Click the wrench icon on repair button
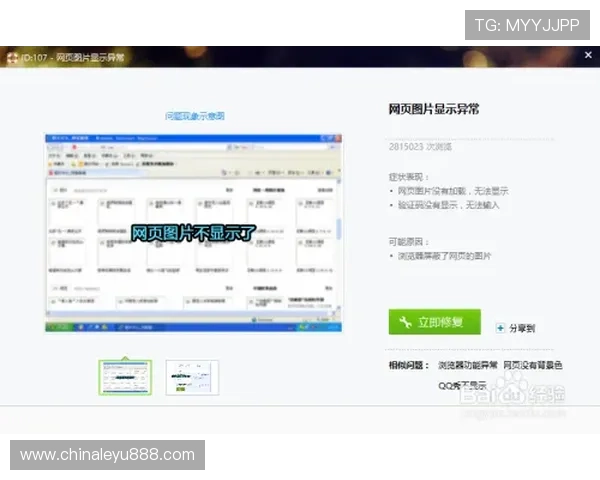Image resolution: width=600 pixels, height=480 pixels. pyautogui.click(x=405, y=322)
